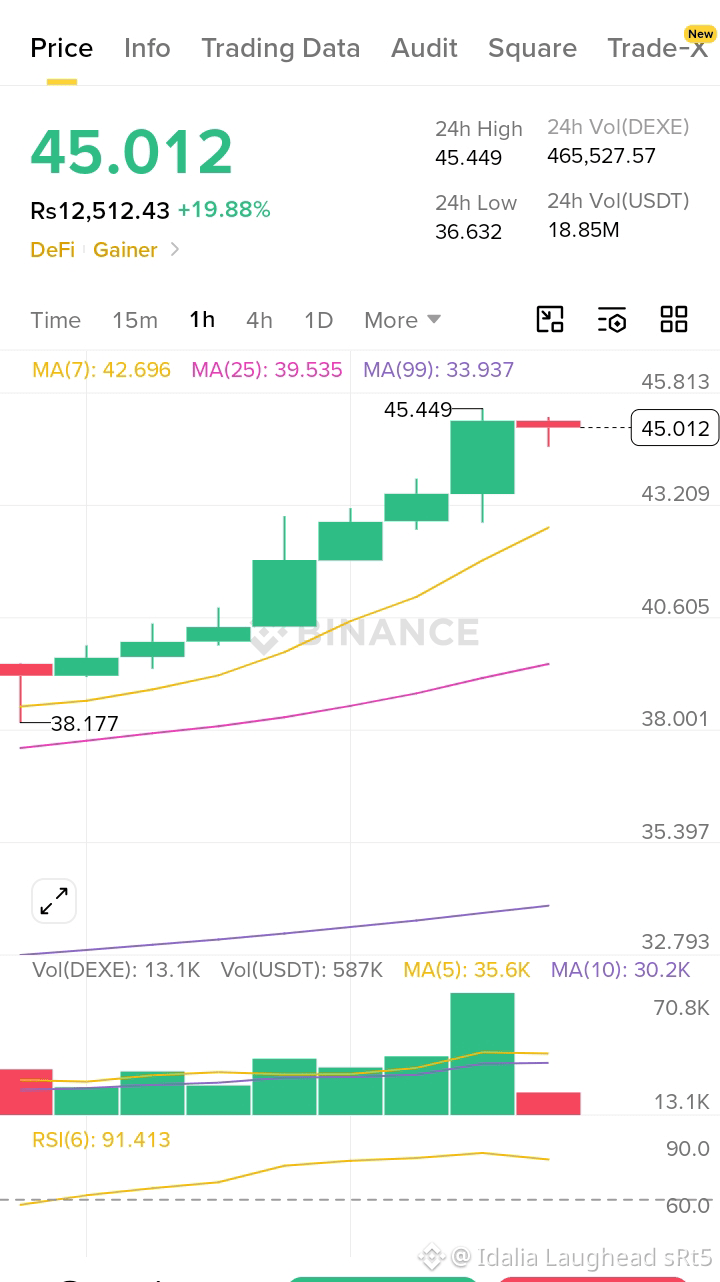Click the MA(25): 39.535 indicator label
Screen dimensions: 720x1282
267,370
